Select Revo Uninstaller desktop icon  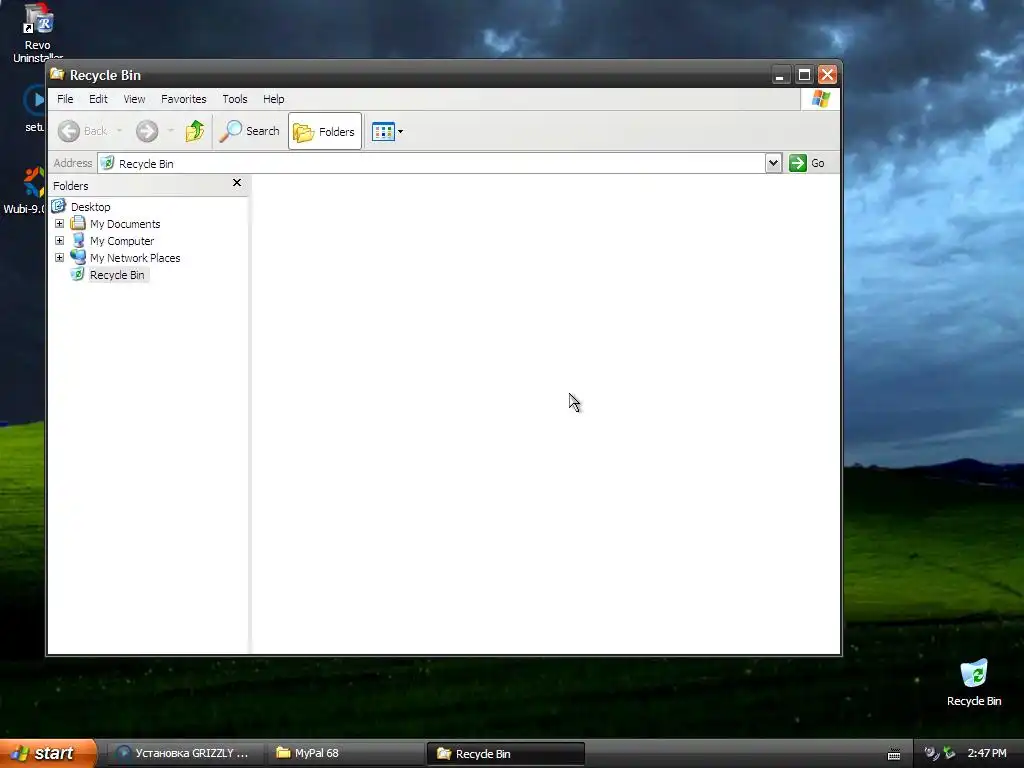[x=37, y=33]
